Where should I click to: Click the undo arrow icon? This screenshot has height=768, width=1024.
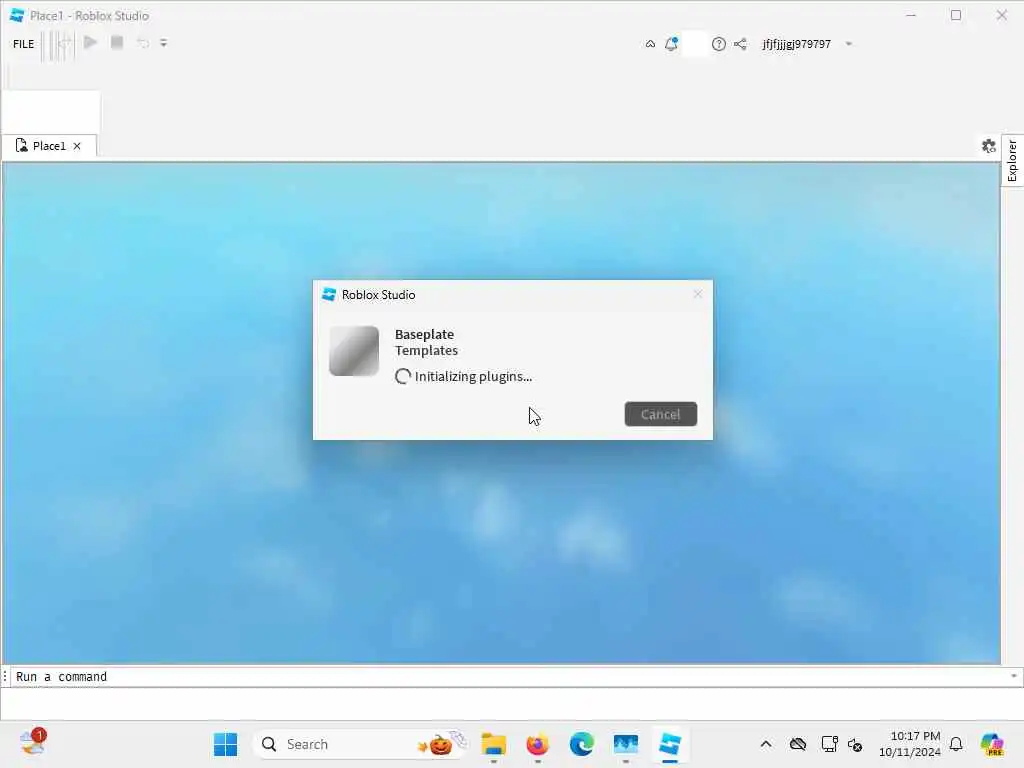(x=142, y=43)
